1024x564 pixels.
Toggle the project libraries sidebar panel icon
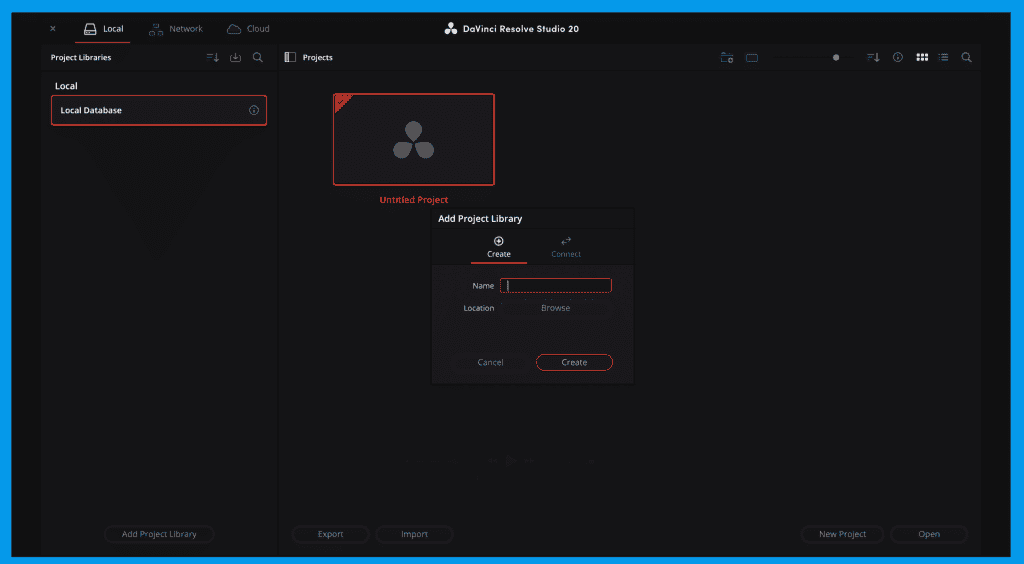pyautogui.click(x=291, y=57)
